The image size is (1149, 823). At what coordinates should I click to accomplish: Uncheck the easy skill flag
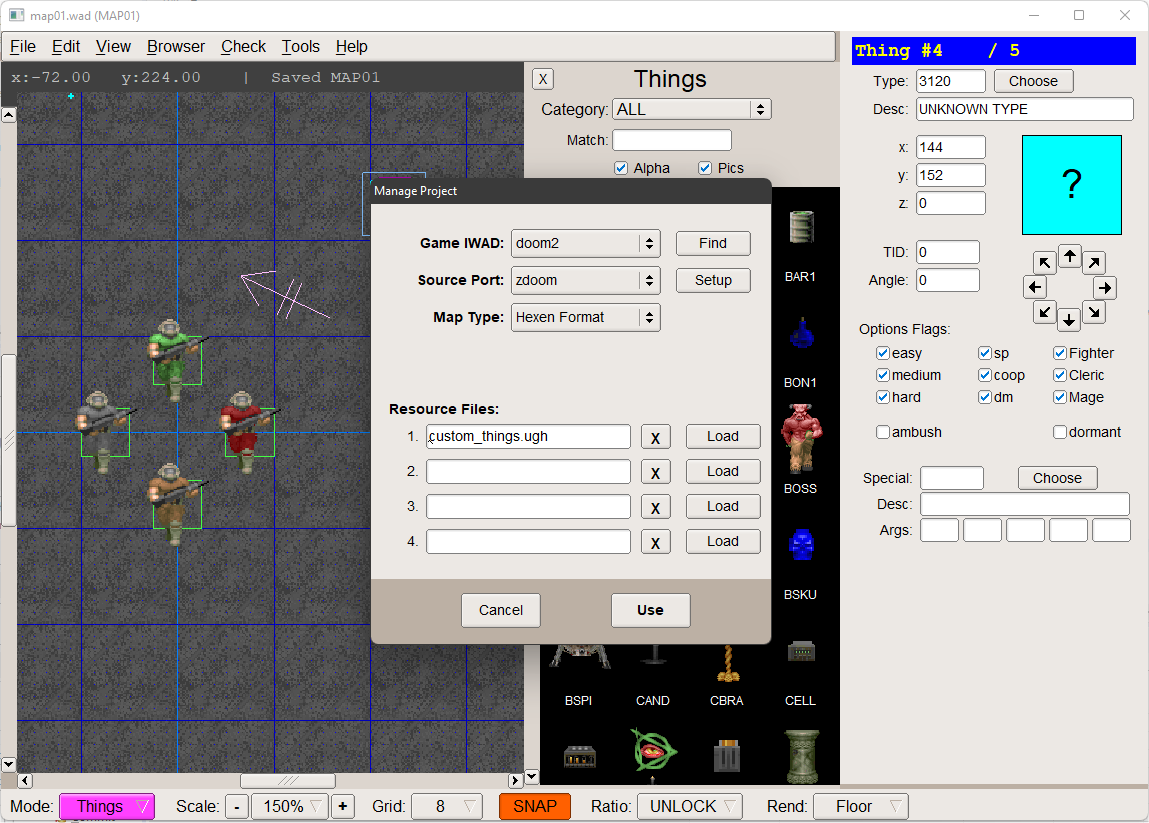tap(883, 353)
